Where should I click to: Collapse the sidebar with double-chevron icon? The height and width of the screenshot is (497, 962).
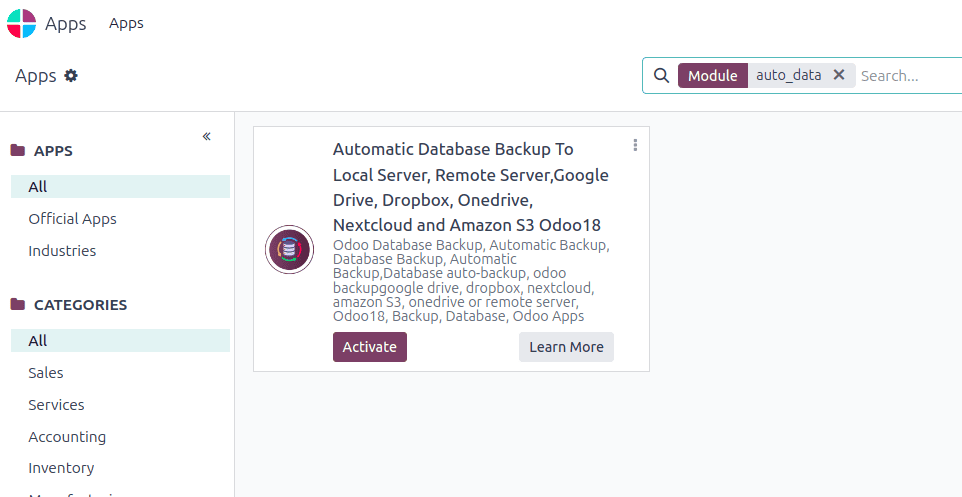(x=206, y=136)
